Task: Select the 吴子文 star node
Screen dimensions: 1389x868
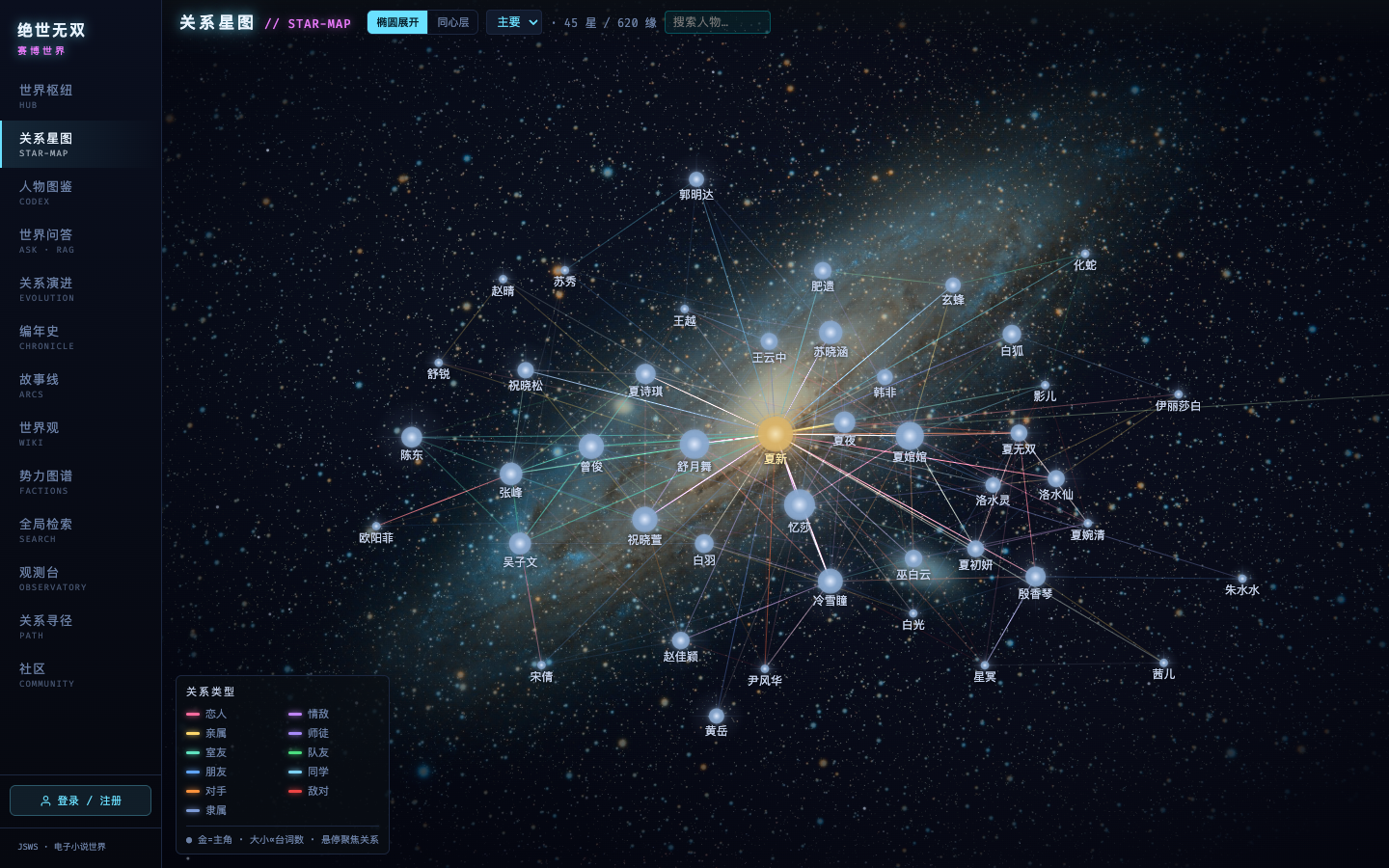Action: (520, 543)
